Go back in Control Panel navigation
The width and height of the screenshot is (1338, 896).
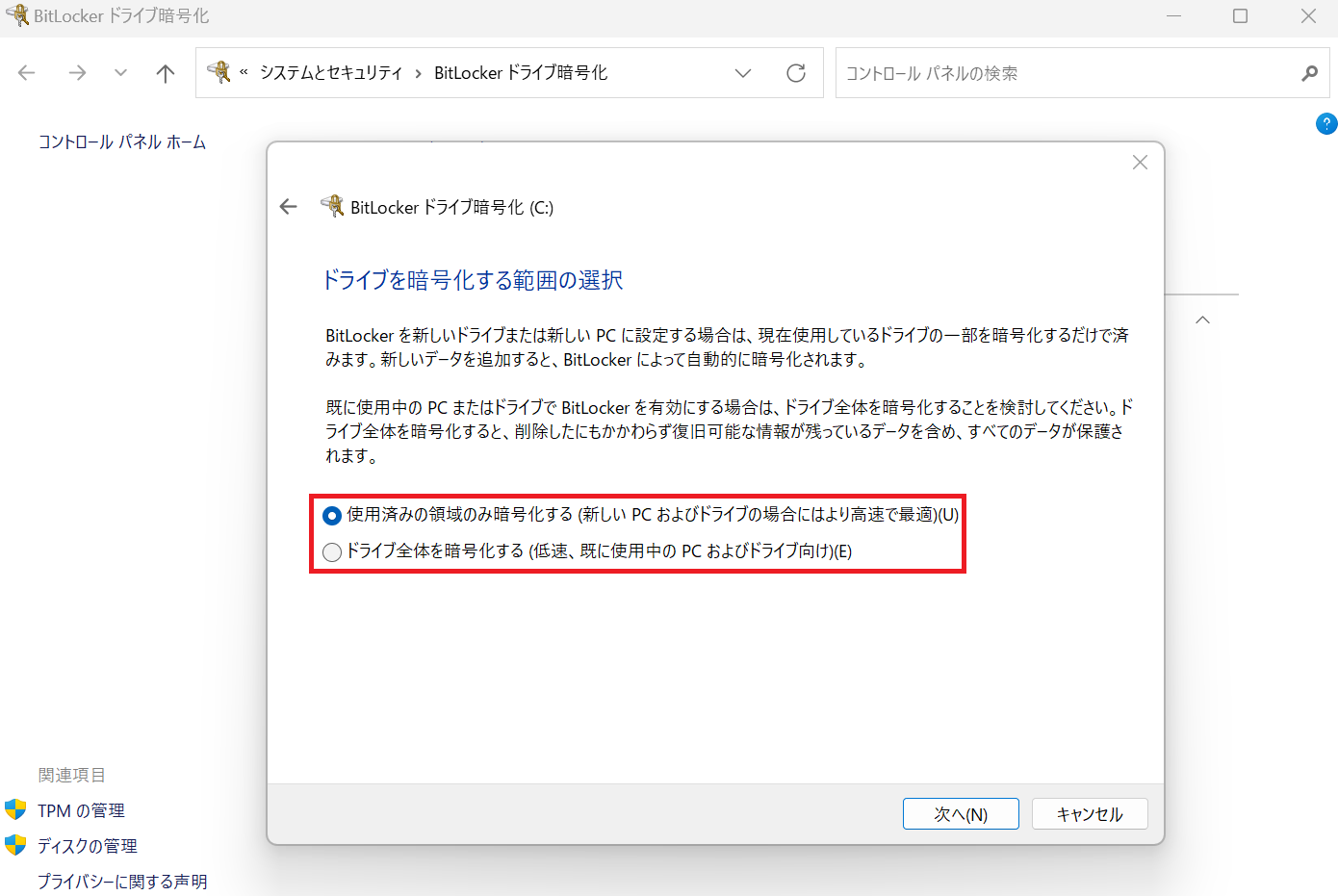27,73
